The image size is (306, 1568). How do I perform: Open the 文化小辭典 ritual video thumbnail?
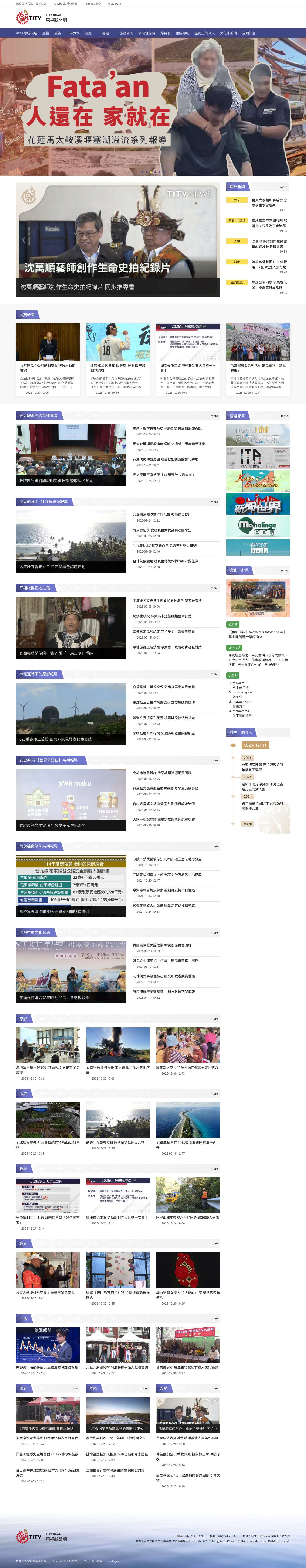coord(258,598)
